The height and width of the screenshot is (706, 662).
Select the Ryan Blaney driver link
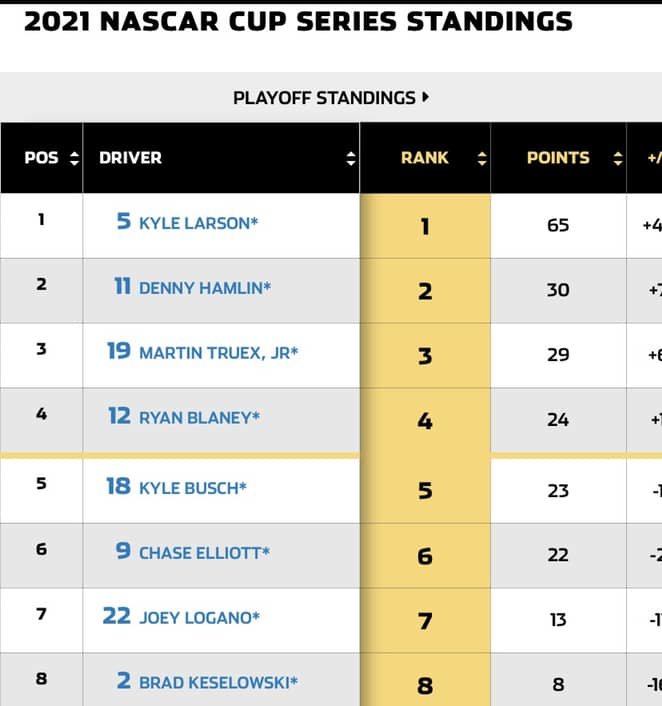coord(200,418)
